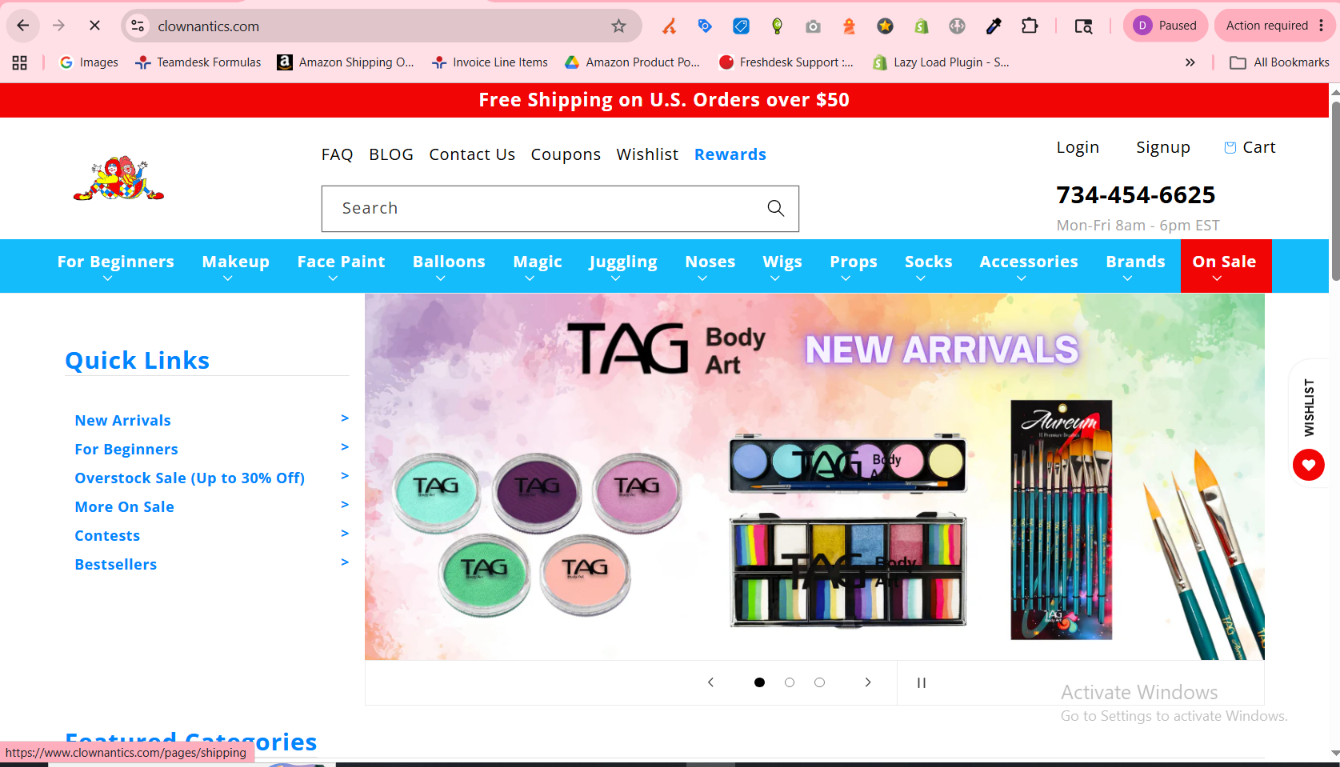Go to the Coupons page
The width and height of the screenshot is (1340, 767).
coord(566,154)
